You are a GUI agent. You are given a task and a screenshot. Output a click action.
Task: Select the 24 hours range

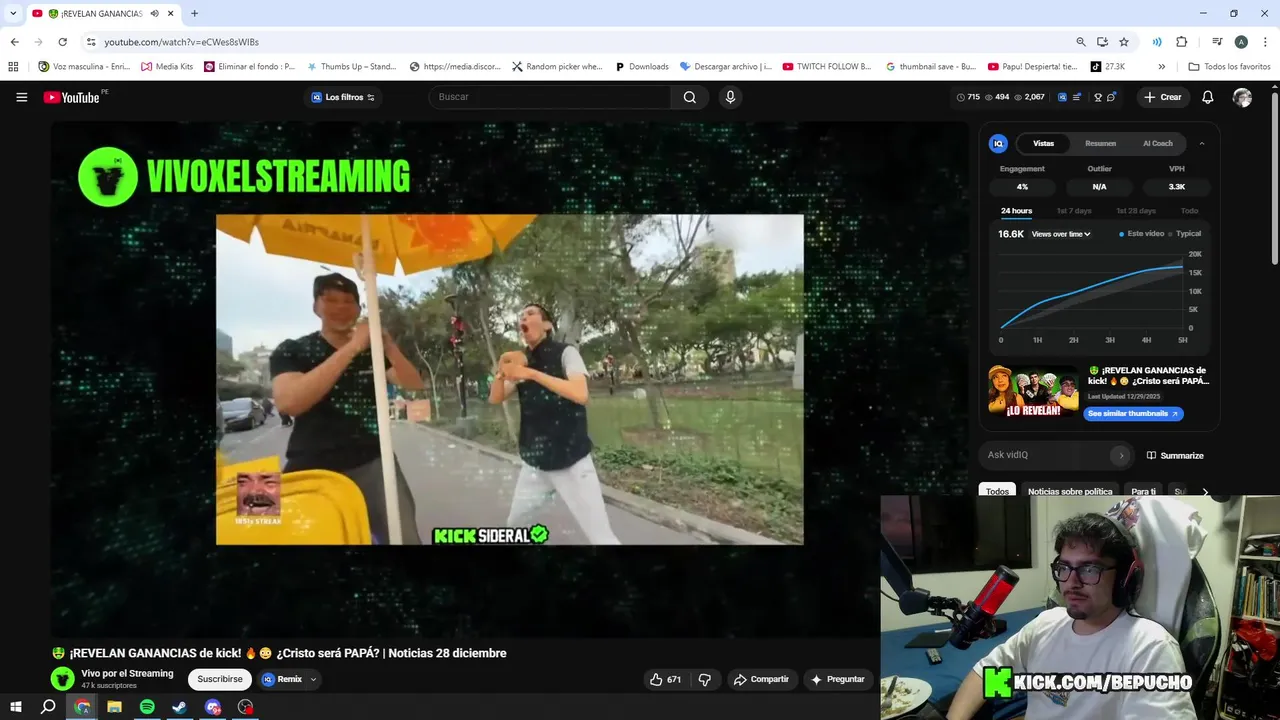(1016, 211)
